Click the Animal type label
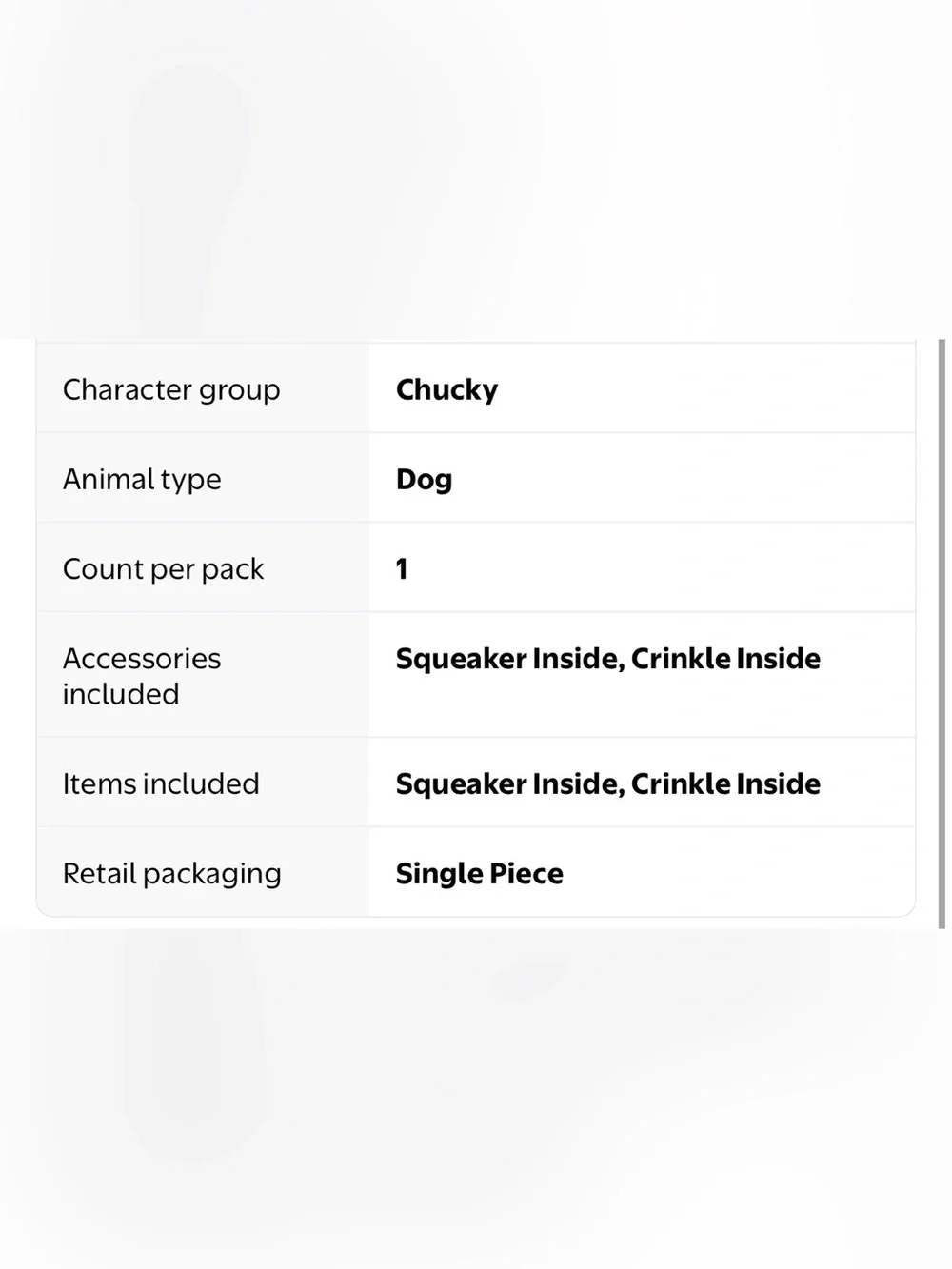Image resolution: width=952 pixels, height=1269 pixels. click(x=142, y=479)
